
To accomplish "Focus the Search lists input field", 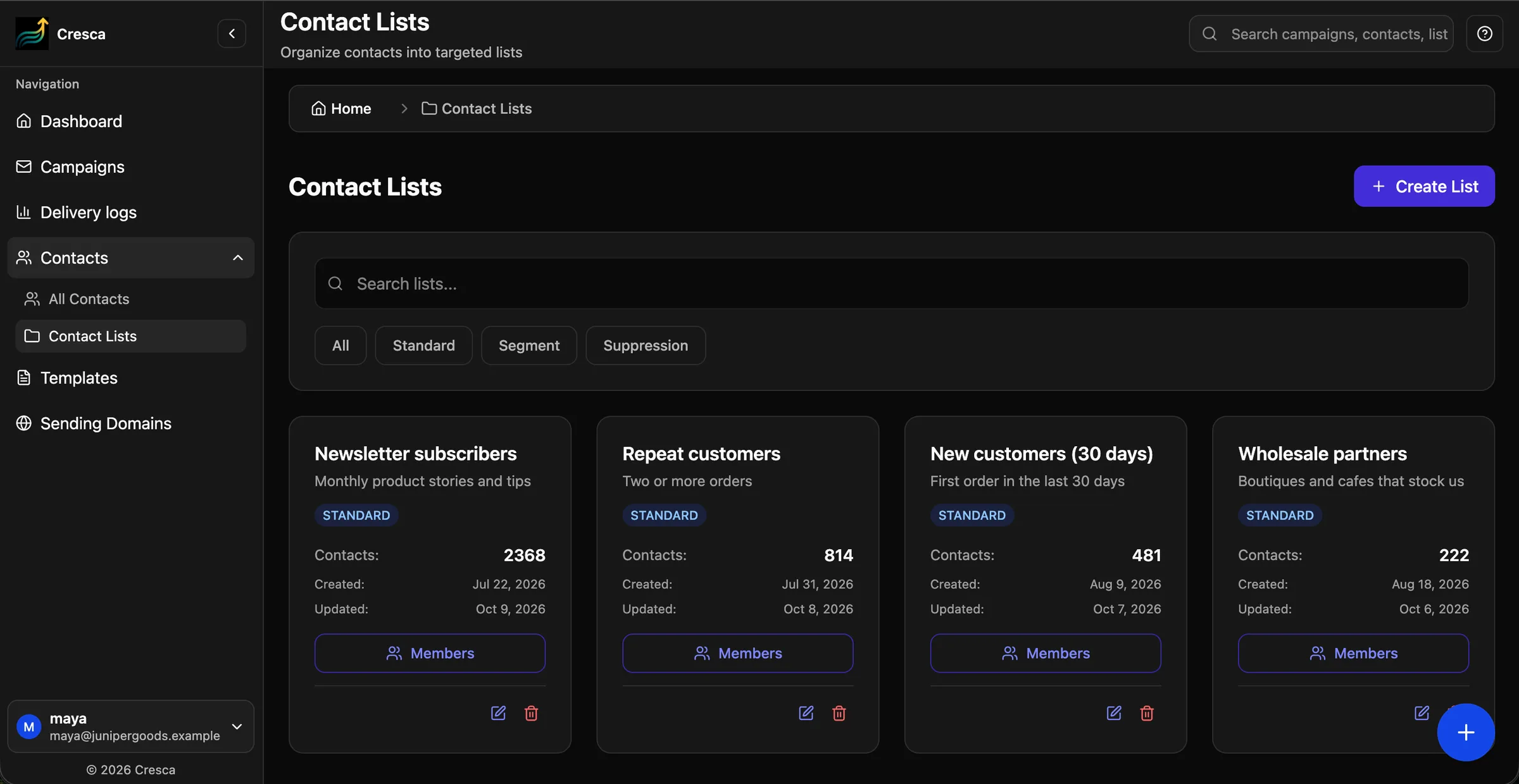I will pos(892,283).
